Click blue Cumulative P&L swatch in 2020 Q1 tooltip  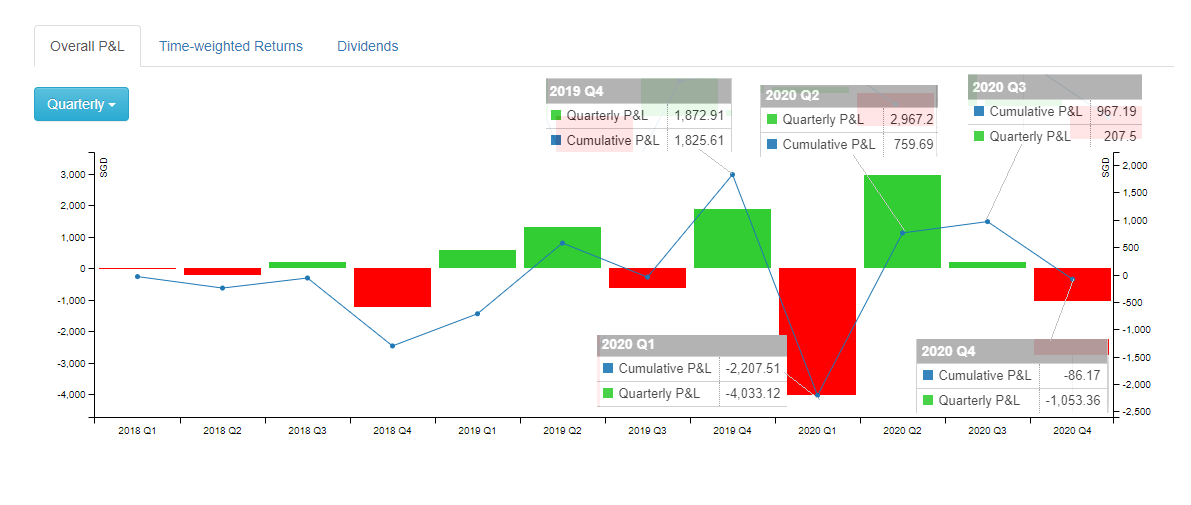(608, 369)
